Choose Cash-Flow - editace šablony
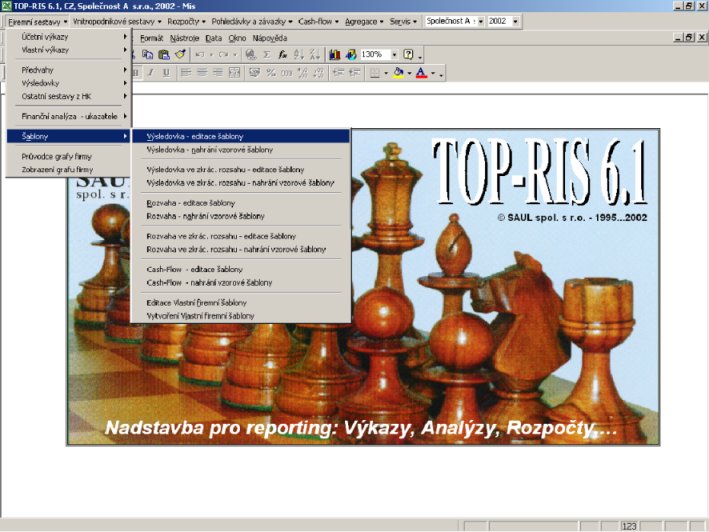Screen dimensions: 709x532 click(241, 269)
